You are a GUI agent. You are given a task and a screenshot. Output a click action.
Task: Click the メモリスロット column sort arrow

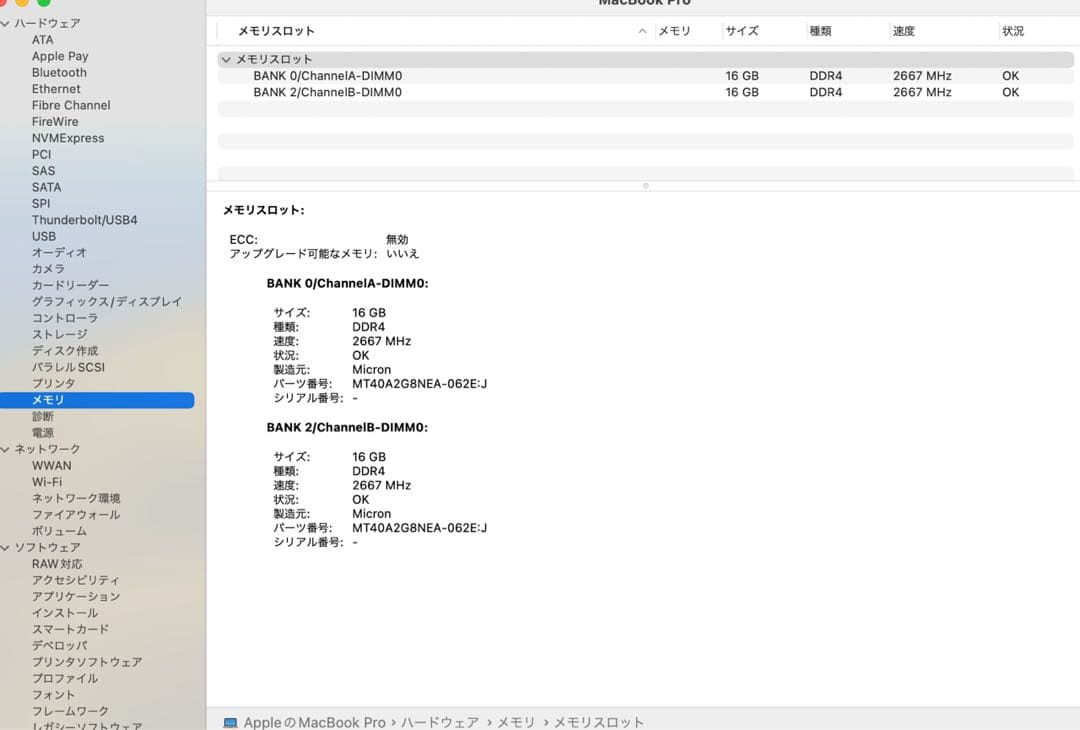tap(641, 31)
